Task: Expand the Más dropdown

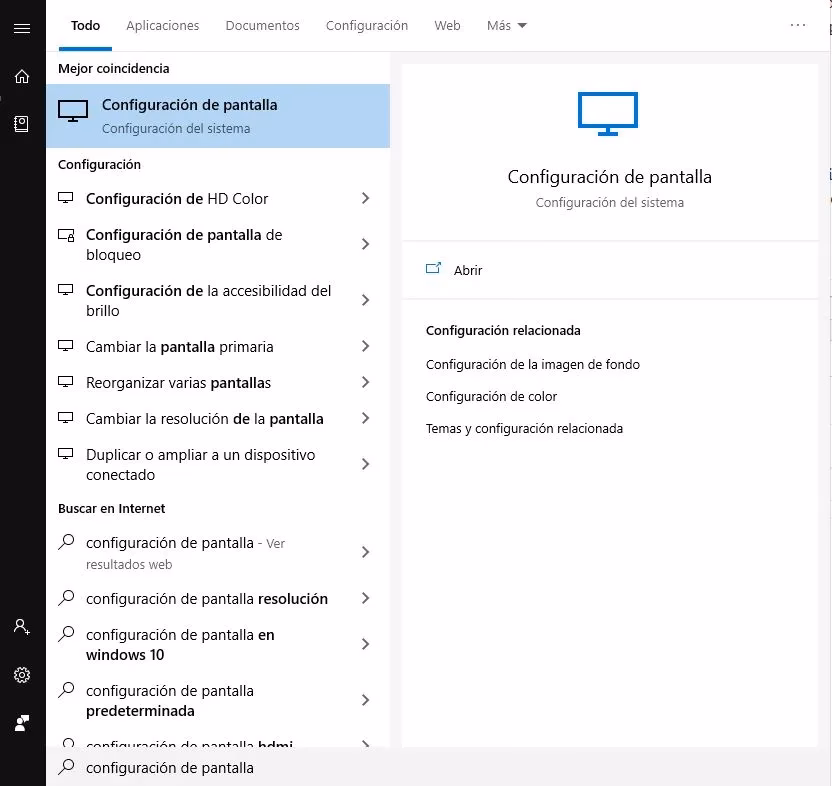Action: (x=507, y=25)
